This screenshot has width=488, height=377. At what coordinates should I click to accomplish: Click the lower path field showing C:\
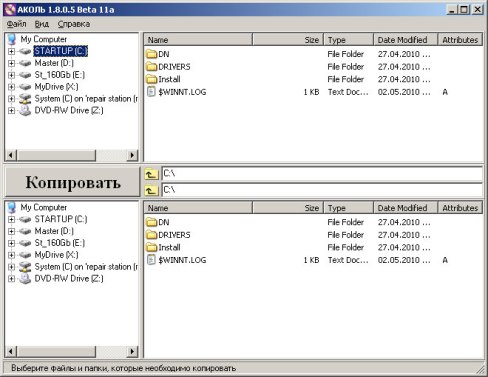click(322, 190)
